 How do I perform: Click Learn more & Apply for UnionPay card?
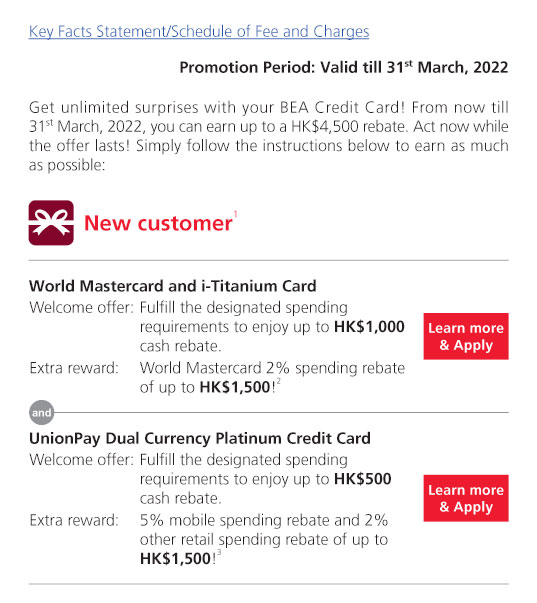pos(466,498)
